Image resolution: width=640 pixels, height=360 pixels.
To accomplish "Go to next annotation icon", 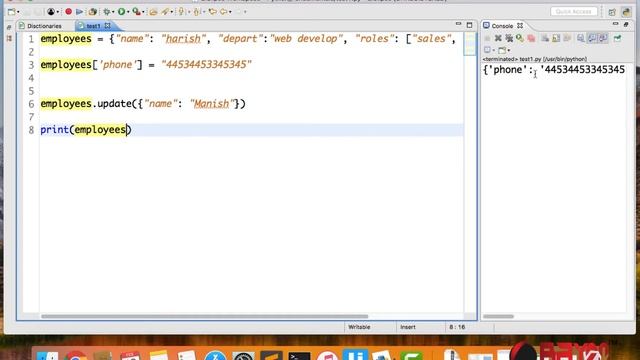I will click(182, 12).
